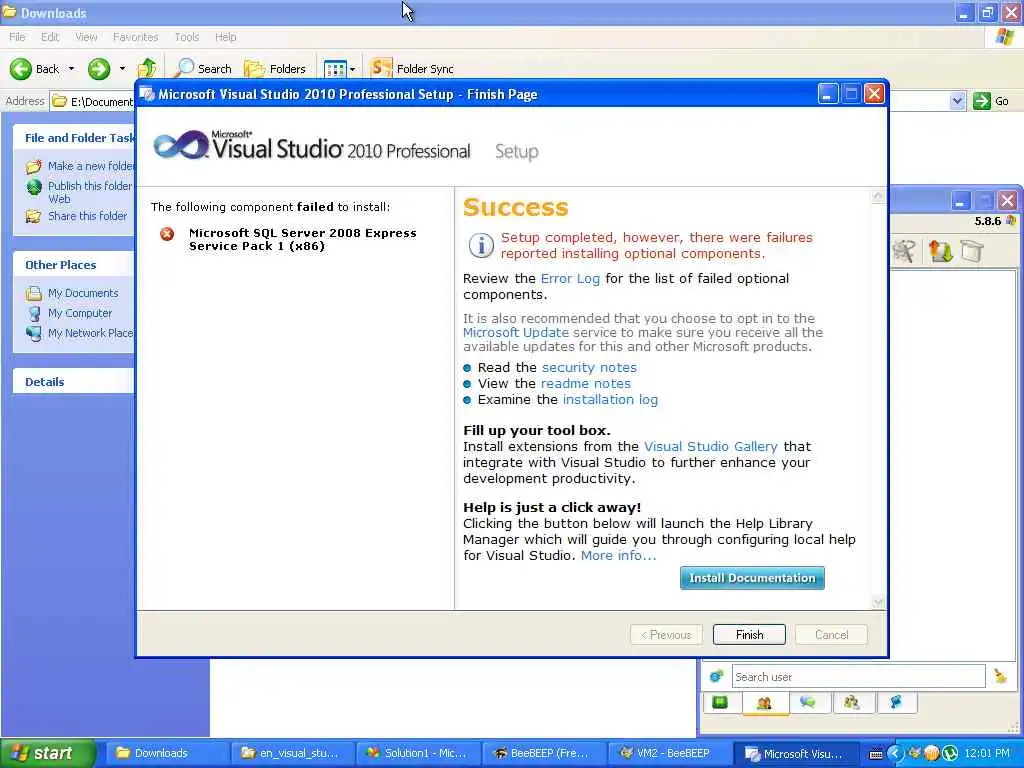Expand the address bar dropdown arrow
Image resolution: width=1024 pixels, height=768 pixels.
957,101
